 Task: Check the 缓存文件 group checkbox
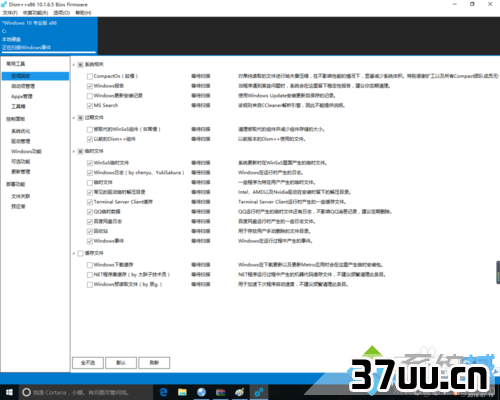pyautogui.click(x=80, y=253)
